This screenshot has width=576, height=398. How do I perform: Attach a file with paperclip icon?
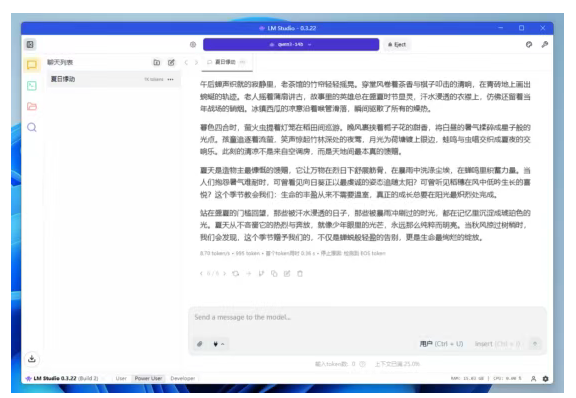pos(200,344)
